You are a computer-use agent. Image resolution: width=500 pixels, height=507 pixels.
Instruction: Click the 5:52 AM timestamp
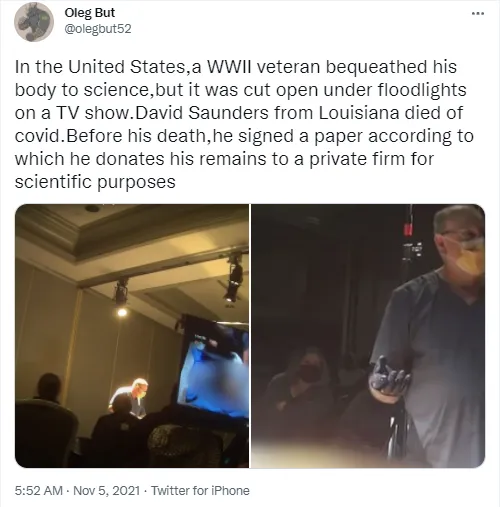(x=39, y=490)
